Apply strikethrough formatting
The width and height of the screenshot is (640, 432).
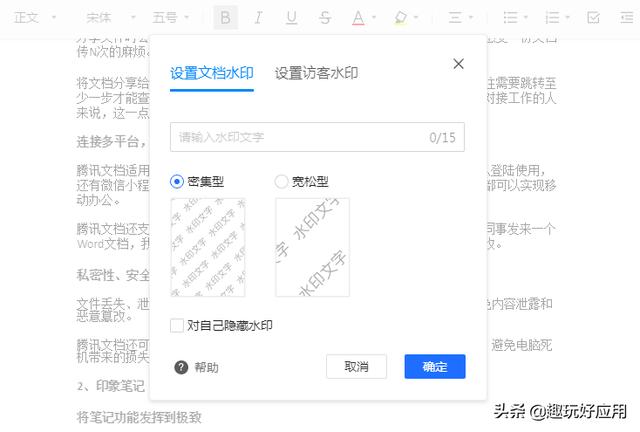pyautogui.click(x=325, y=17)
